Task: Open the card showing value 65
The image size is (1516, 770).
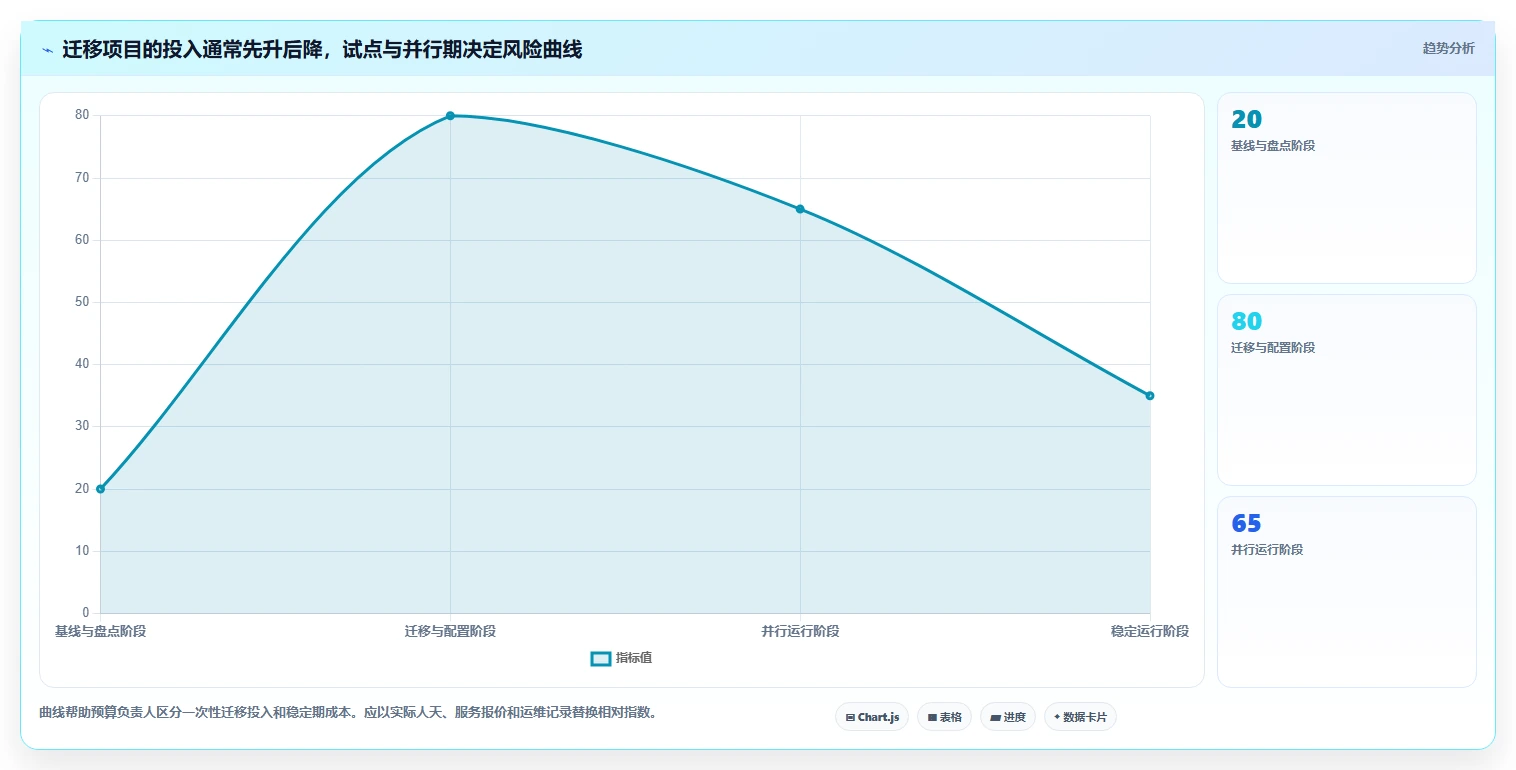Action: (x=1346, y=592)
